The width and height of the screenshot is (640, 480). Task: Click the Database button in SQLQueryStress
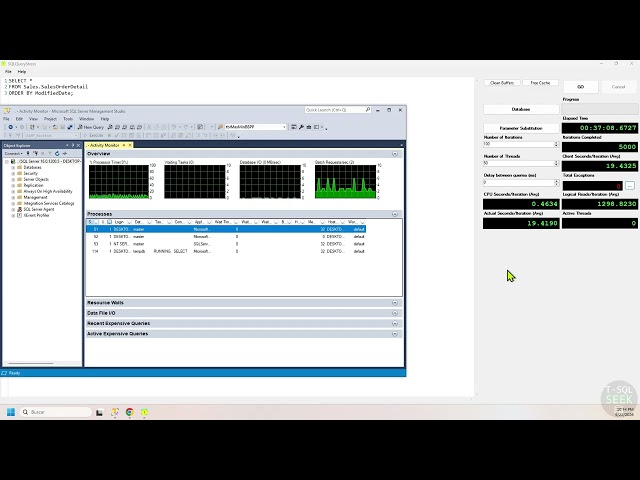click(x=521, y=109)
